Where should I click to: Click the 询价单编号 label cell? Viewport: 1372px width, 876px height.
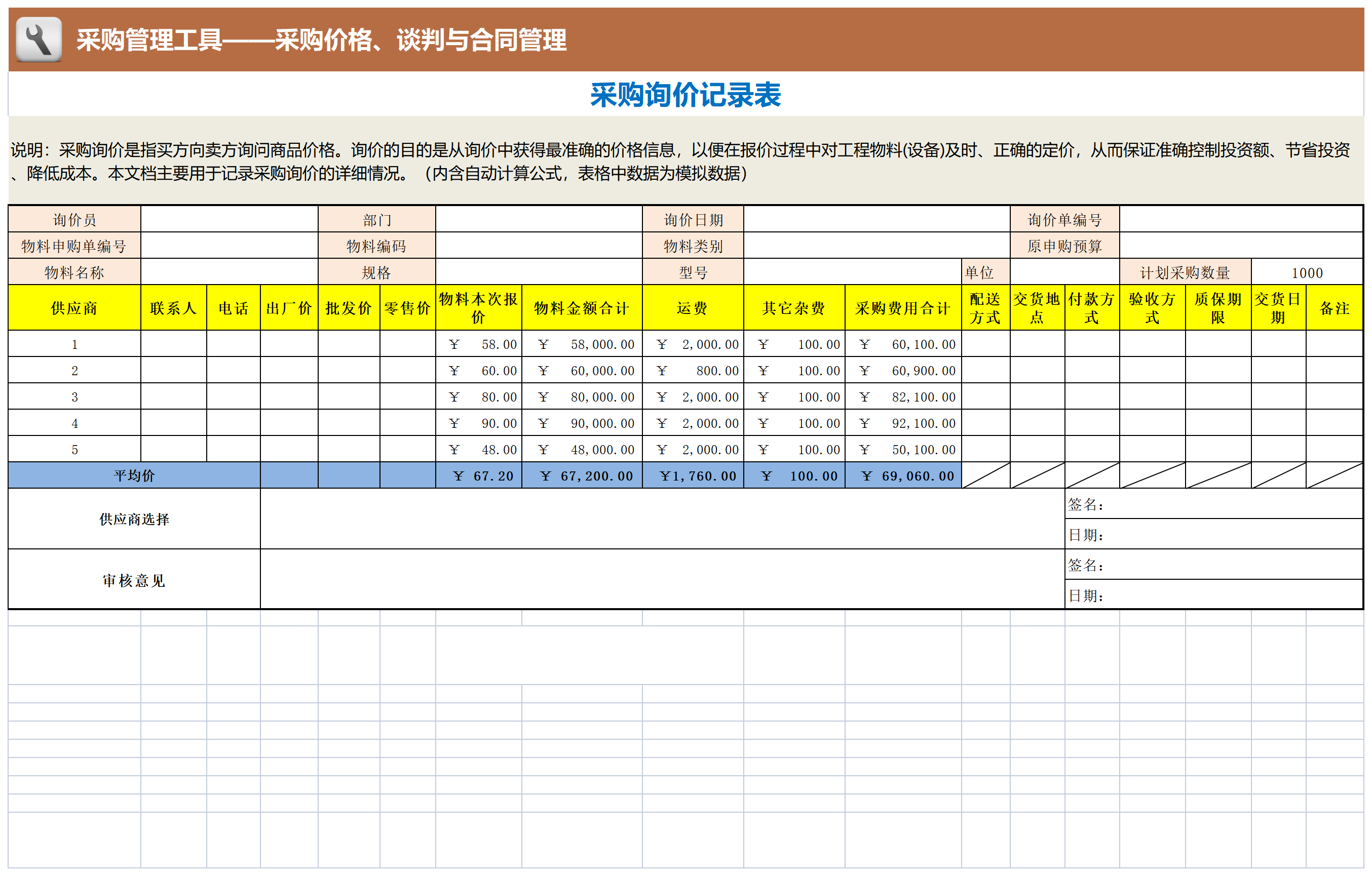click(1064, 219)
